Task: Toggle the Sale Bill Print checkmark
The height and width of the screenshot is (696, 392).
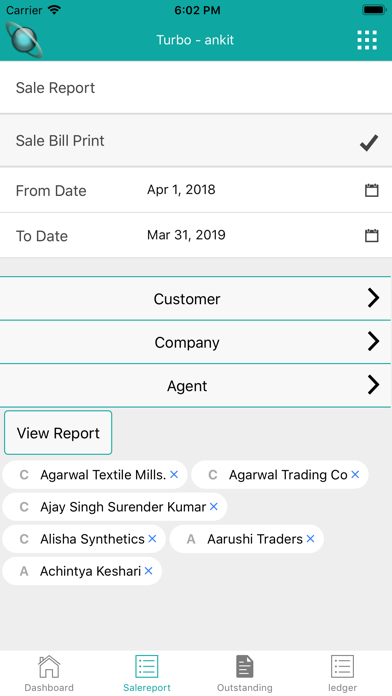Action: pos(369,142)
